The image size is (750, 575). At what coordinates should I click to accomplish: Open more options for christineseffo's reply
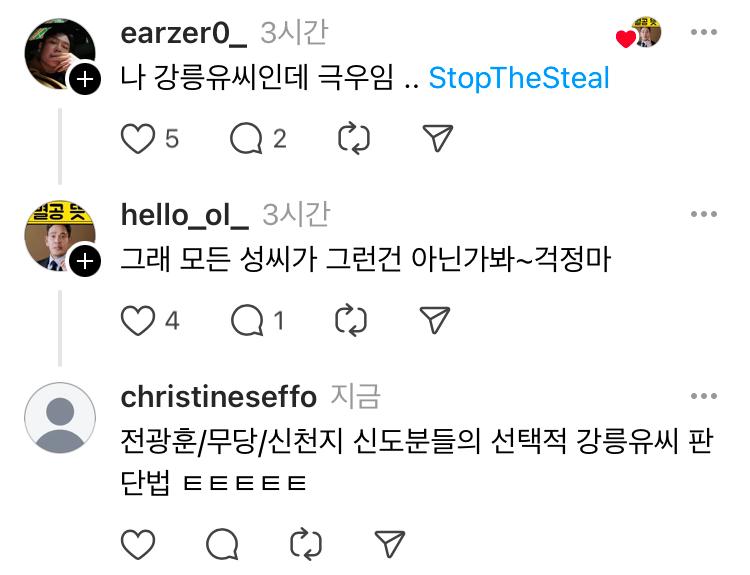pos(704,396)
